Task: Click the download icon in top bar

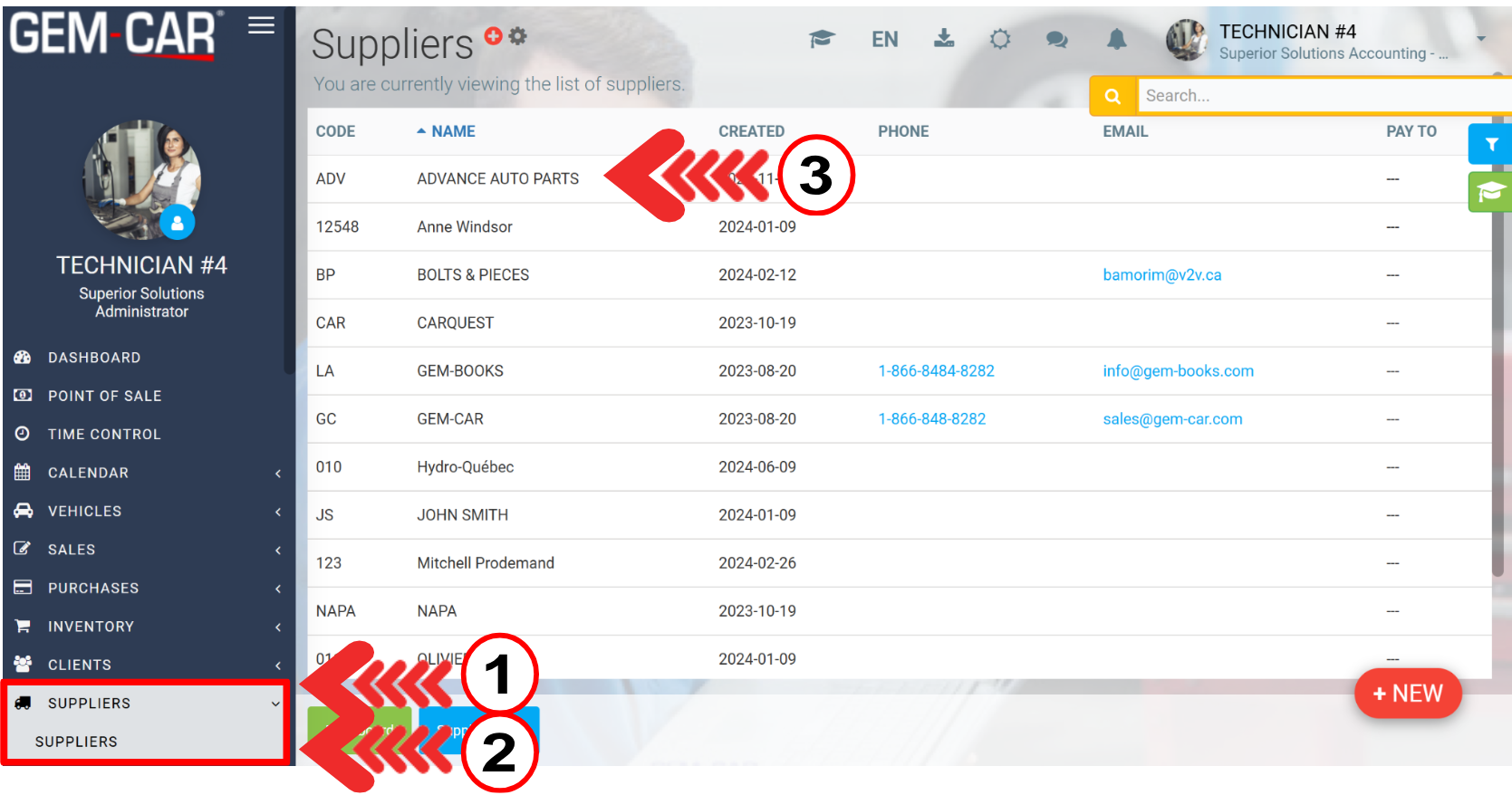Action: (944, 38)
